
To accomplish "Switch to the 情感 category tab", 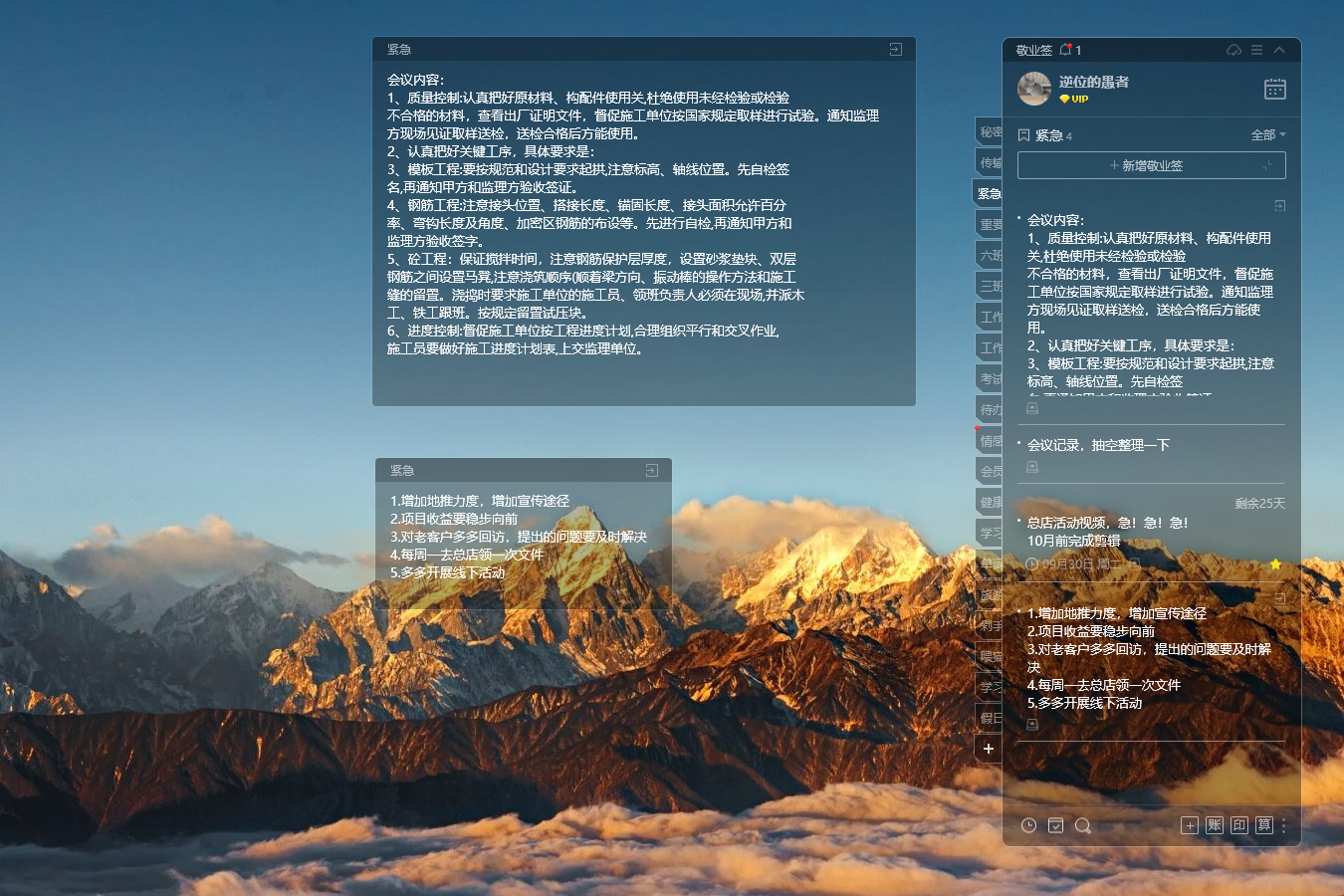I will [989, 440].
